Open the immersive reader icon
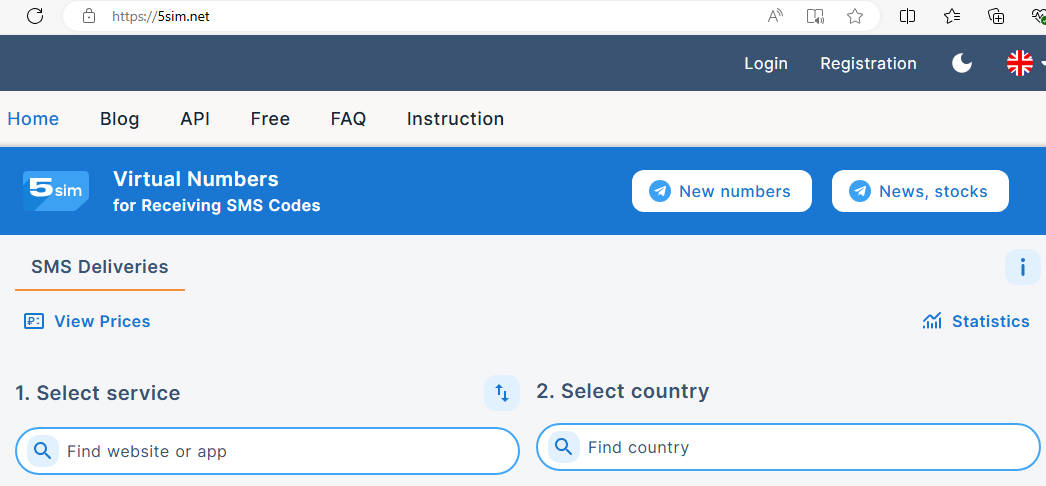Image resolution: width=1046 pixels, height=486 pixels. click(815, 16)
